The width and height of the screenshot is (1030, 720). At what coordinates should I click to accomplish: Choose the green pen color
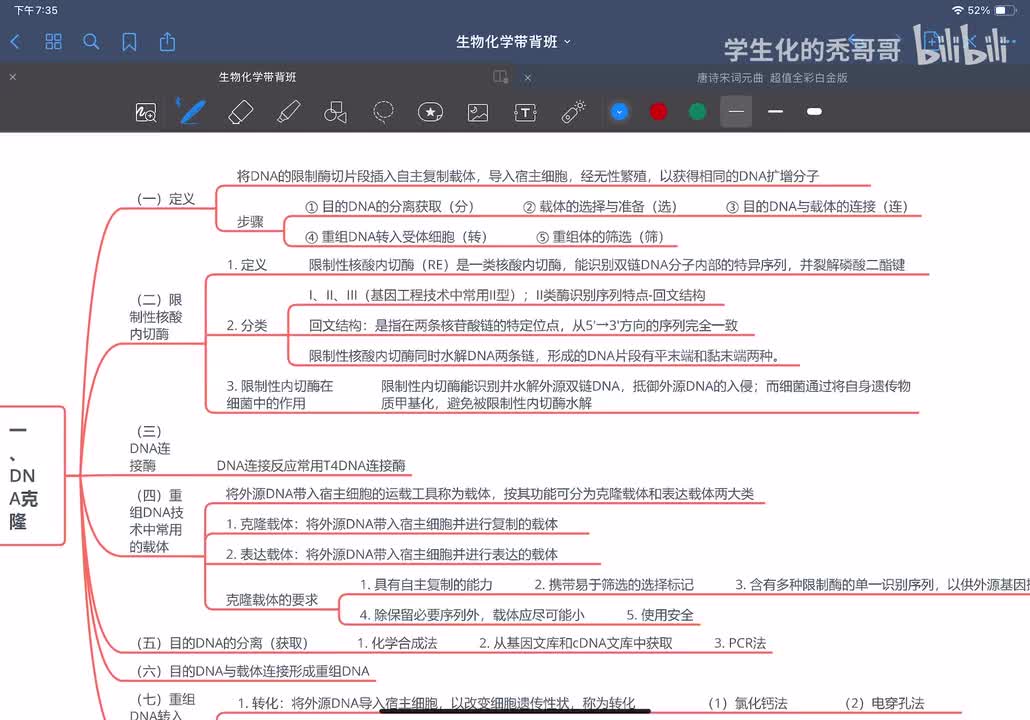click(x=698, y=112)
